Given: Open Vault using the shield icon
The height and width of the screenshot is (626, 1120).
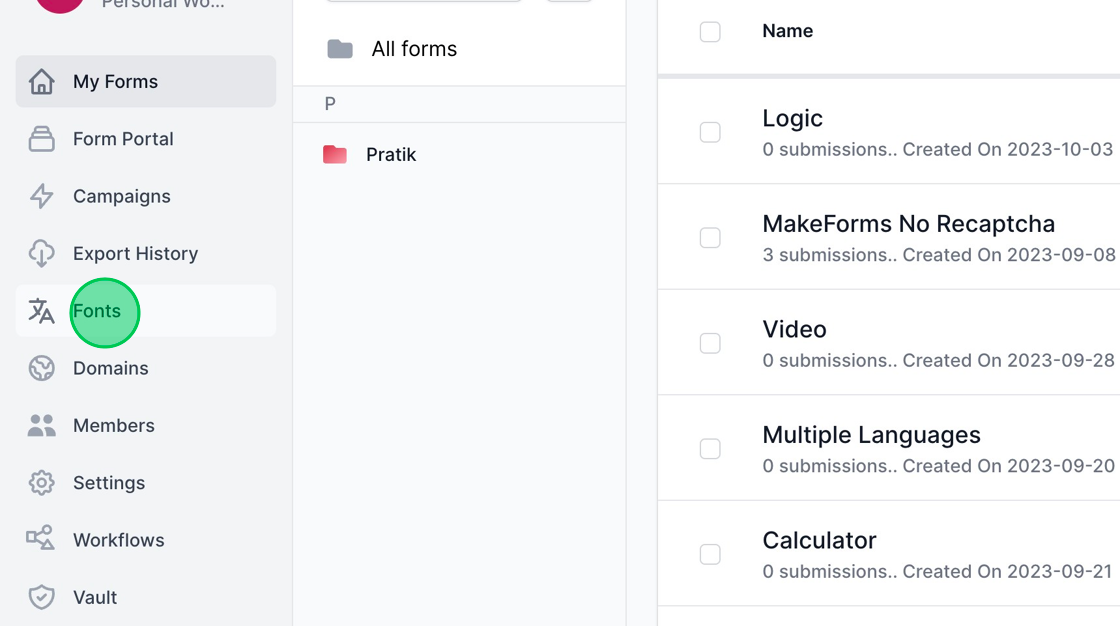Looking at the screenshot, I should [41, 597].
